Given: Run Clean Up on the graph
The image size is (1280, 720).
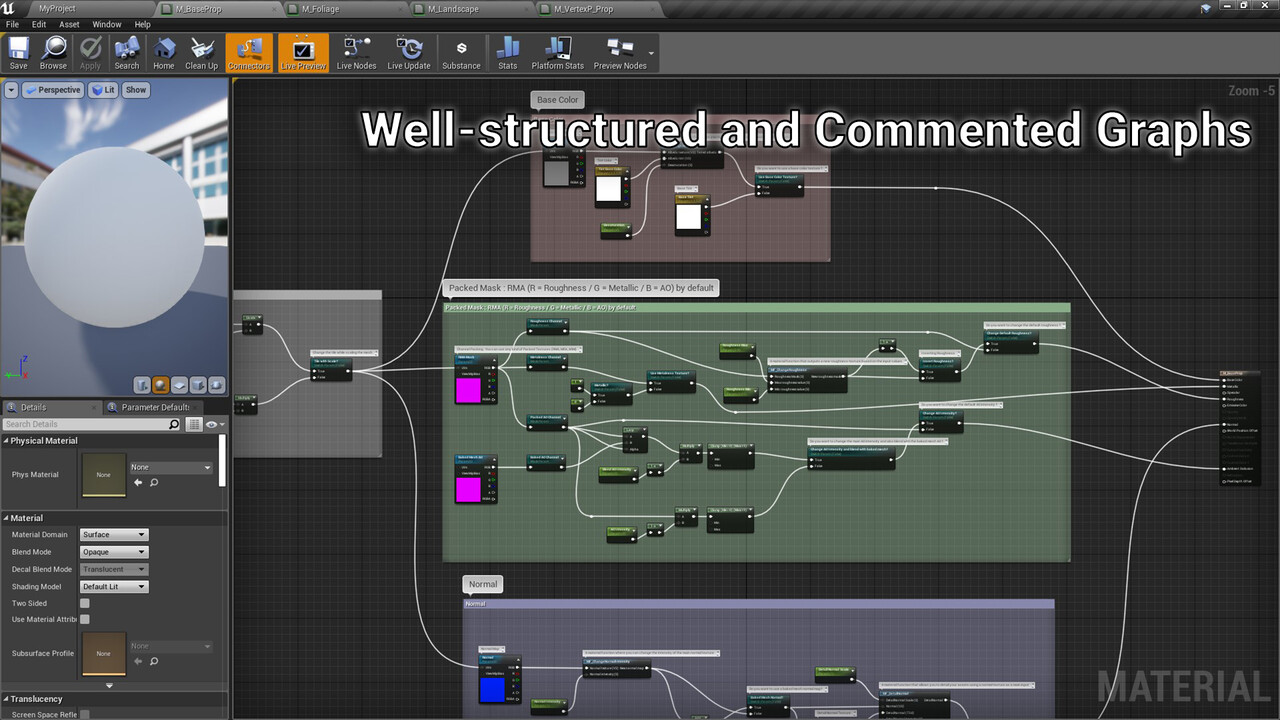Looking at the screenshot, I should point(201,53).
